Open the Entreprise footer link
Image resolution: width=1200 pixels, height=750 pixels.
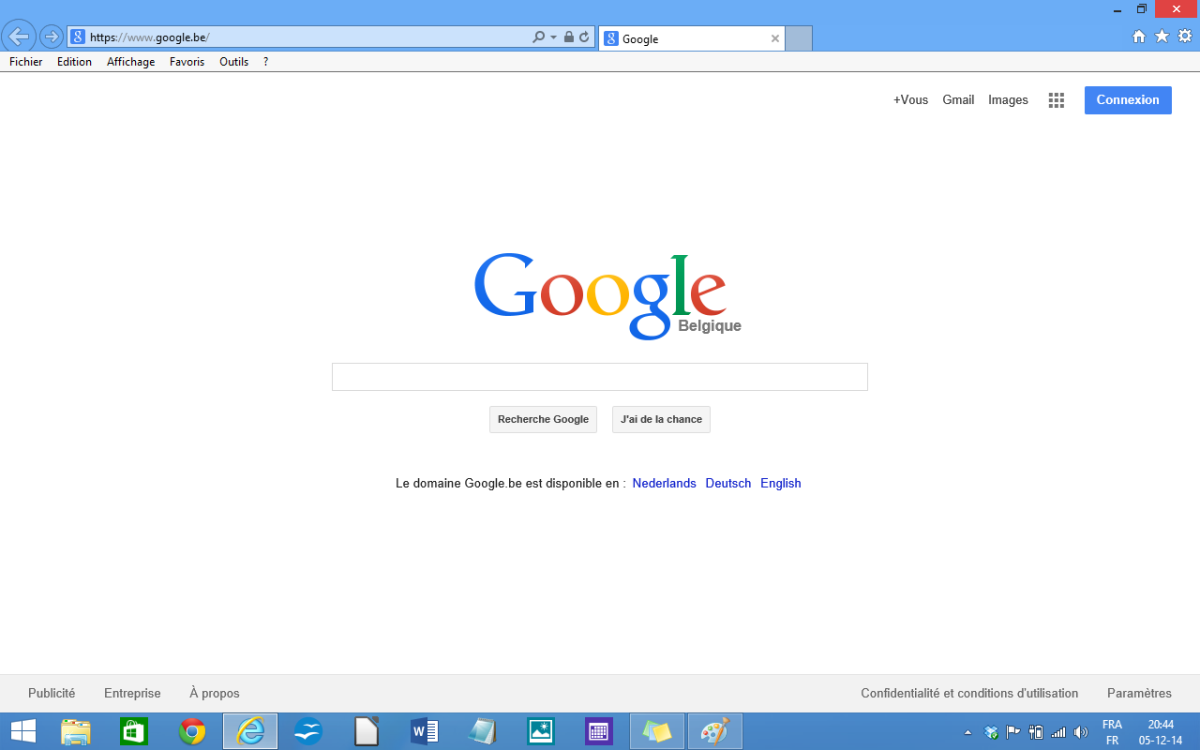pos(132,693)
